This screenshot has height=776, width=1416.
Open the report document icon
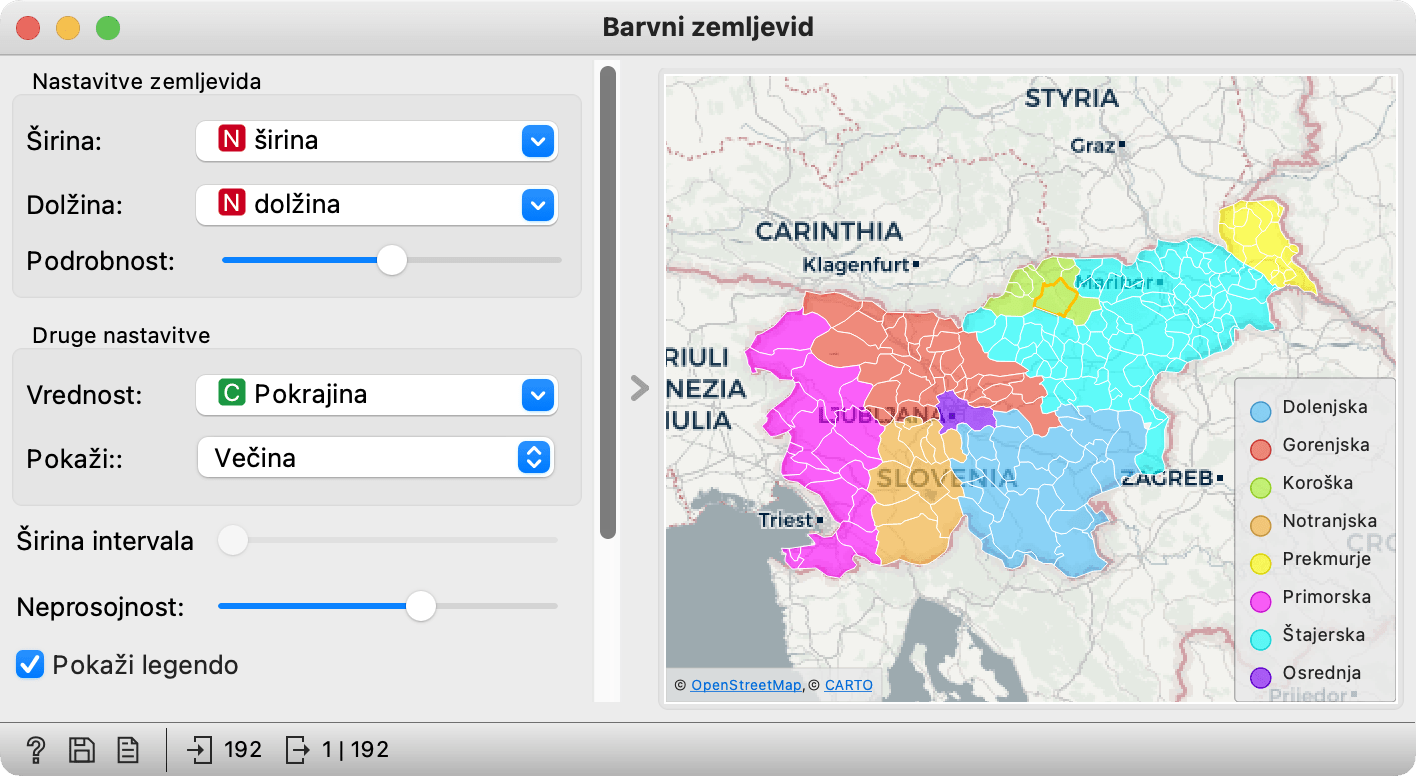pyautogui.click(x=127, y=749)
